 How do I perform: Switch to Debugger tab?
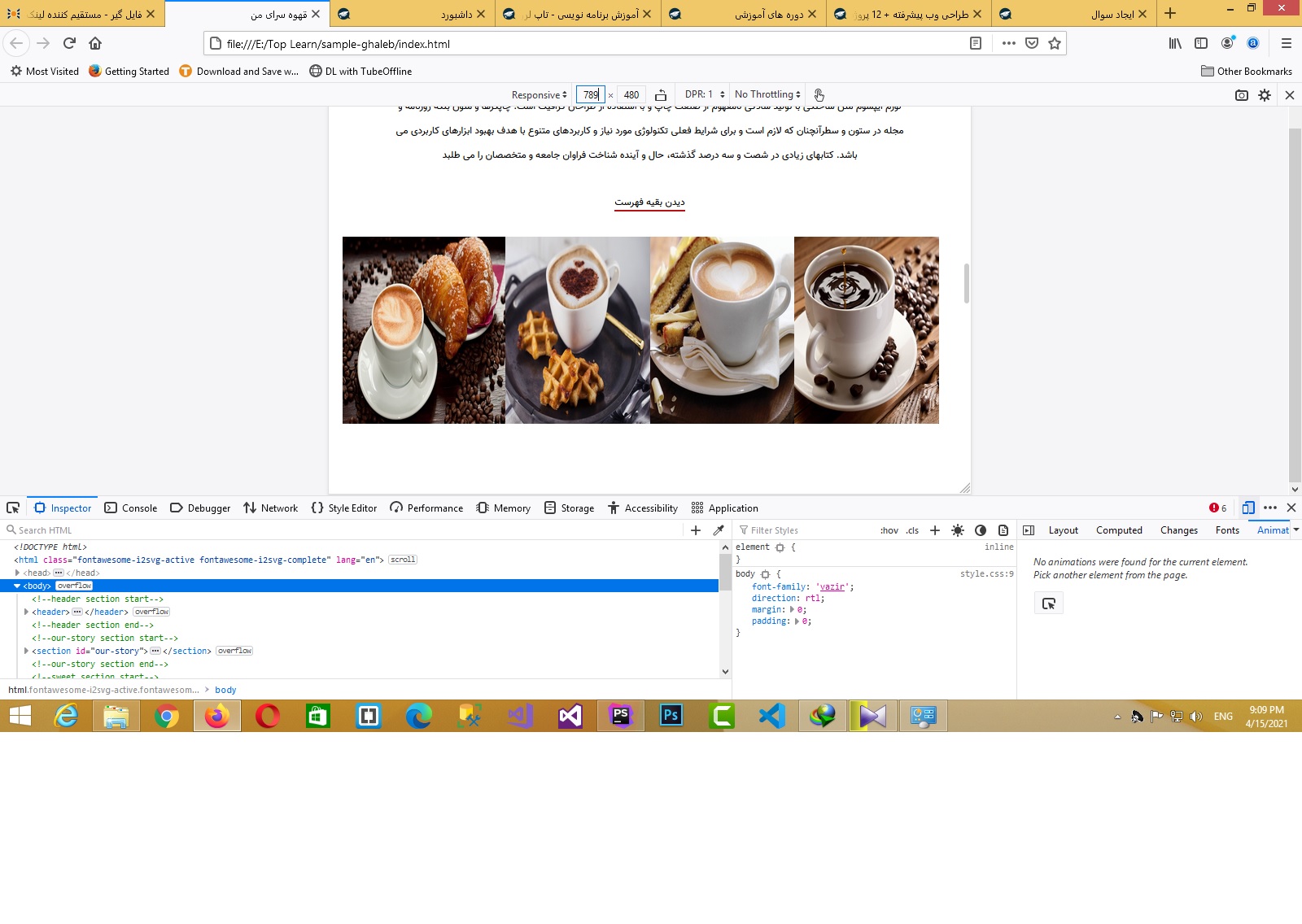tap(200, 508)
